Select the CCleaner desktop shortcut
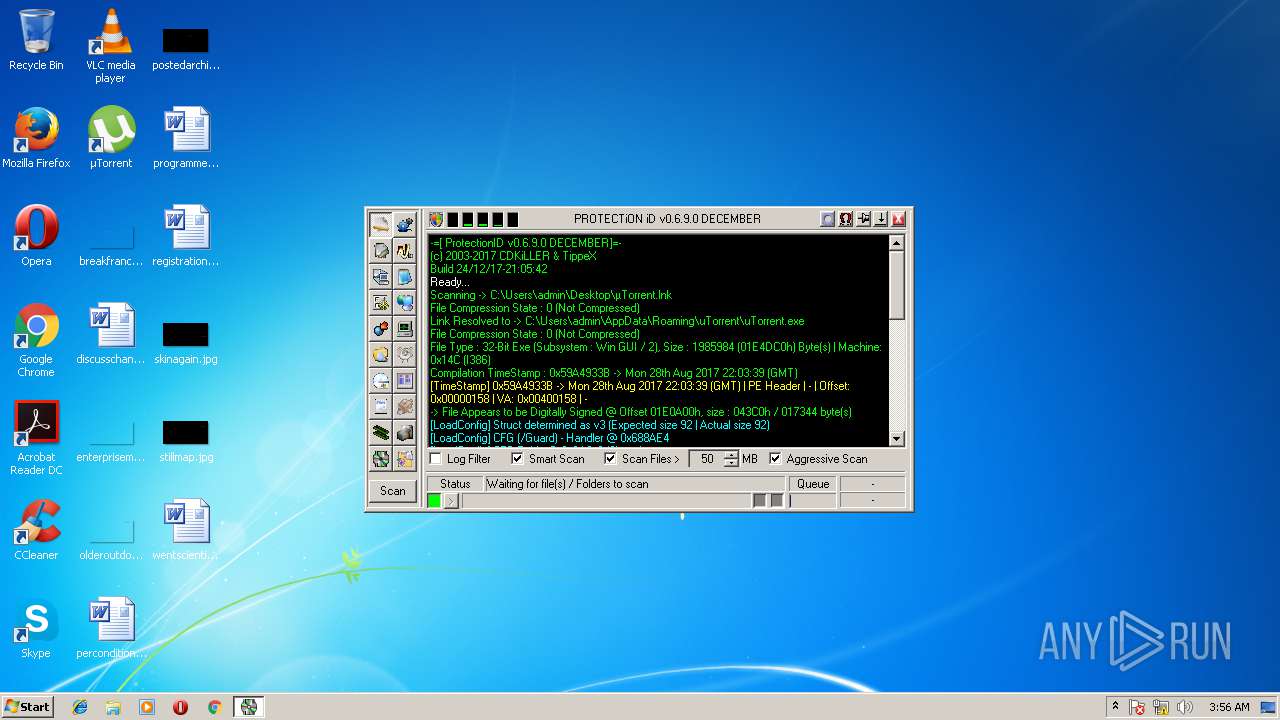Screen dimensions: 1280x720 coord(36,530)
